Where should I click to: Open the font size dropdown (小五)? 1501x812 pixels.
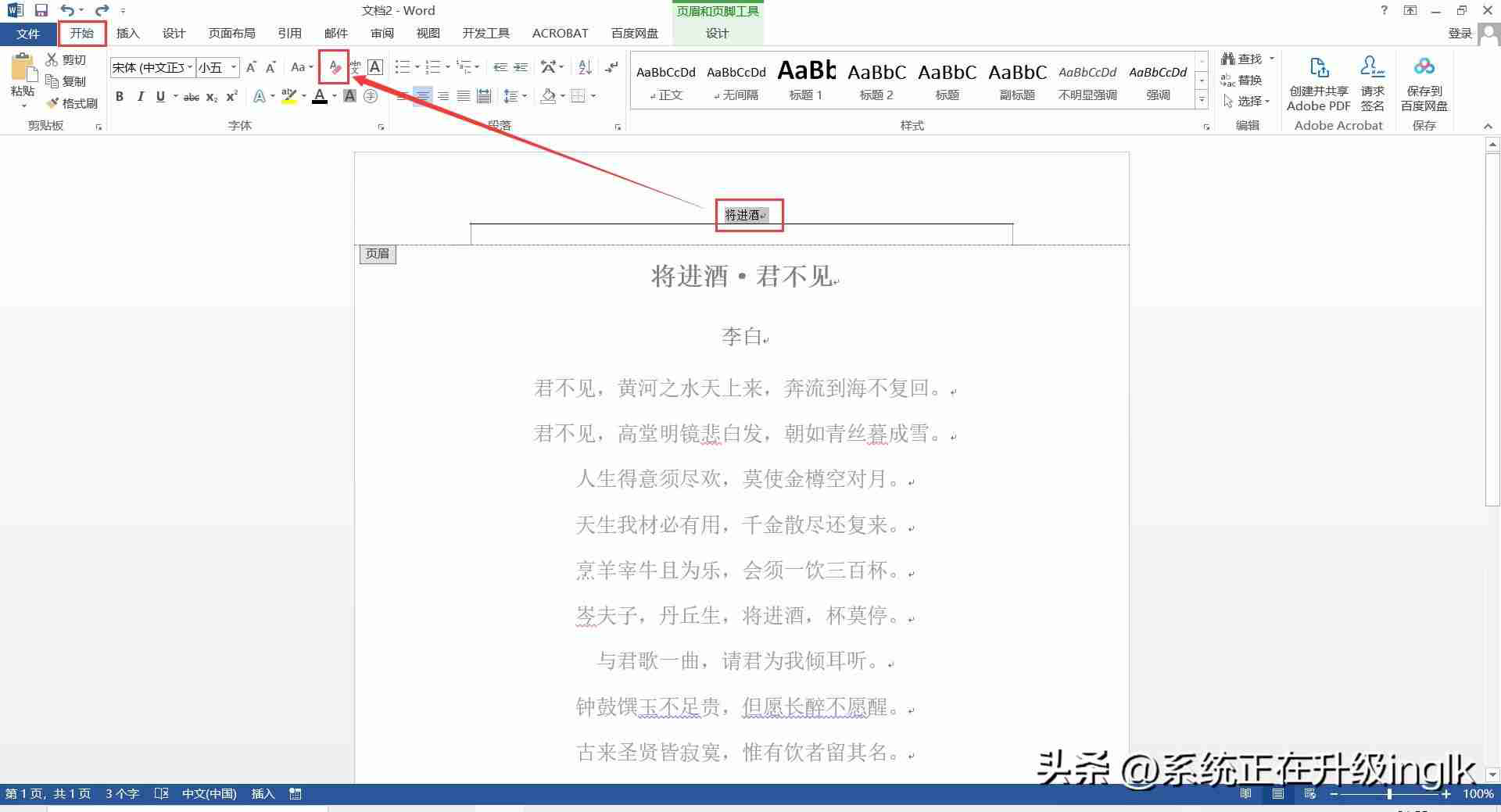click(x=233, y=67)
